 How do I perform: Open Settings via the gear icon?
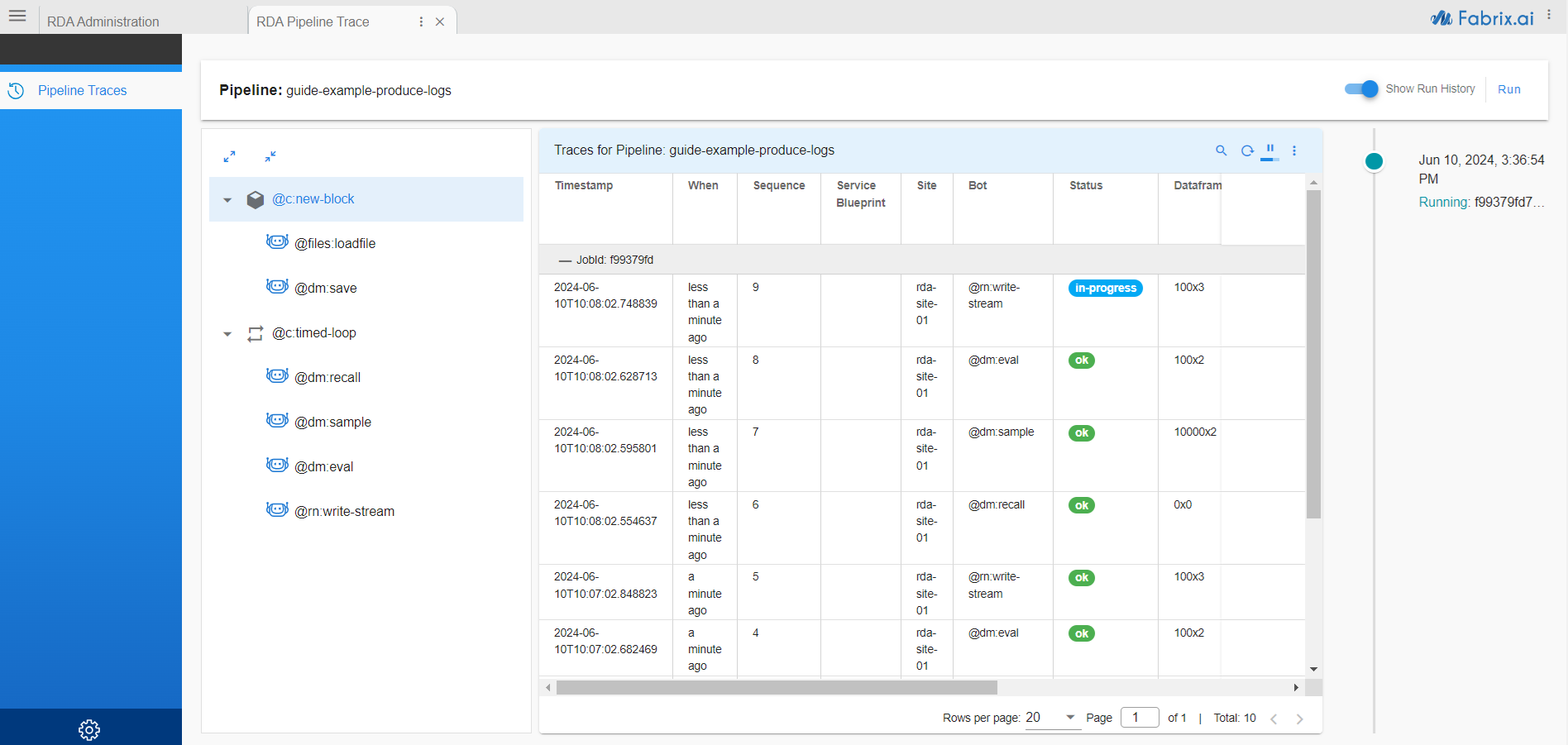(x=88, y=729)
